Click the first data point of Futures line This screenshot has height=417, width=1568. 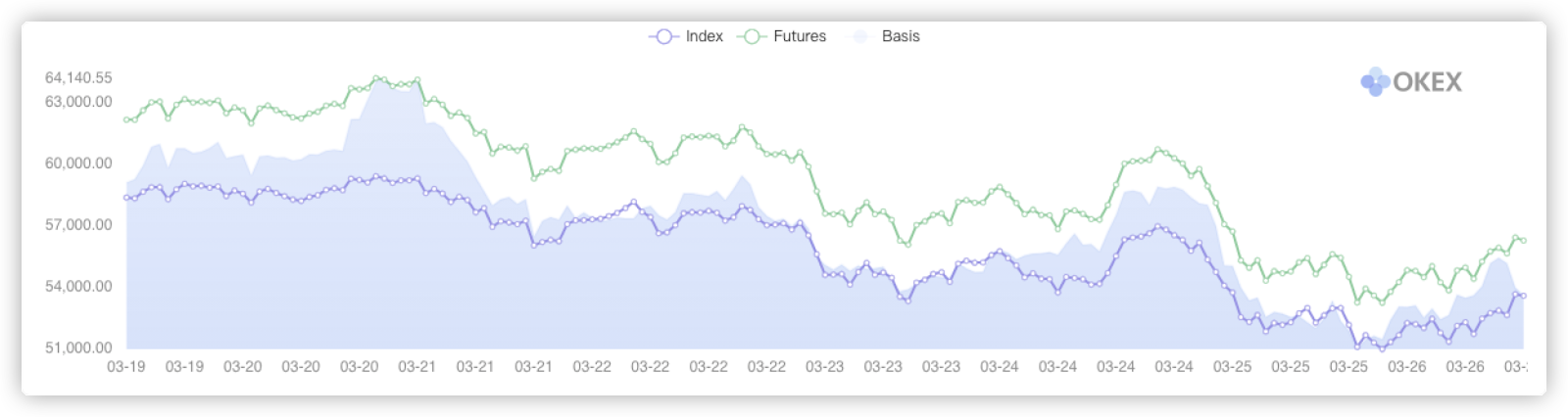(126, 119)
